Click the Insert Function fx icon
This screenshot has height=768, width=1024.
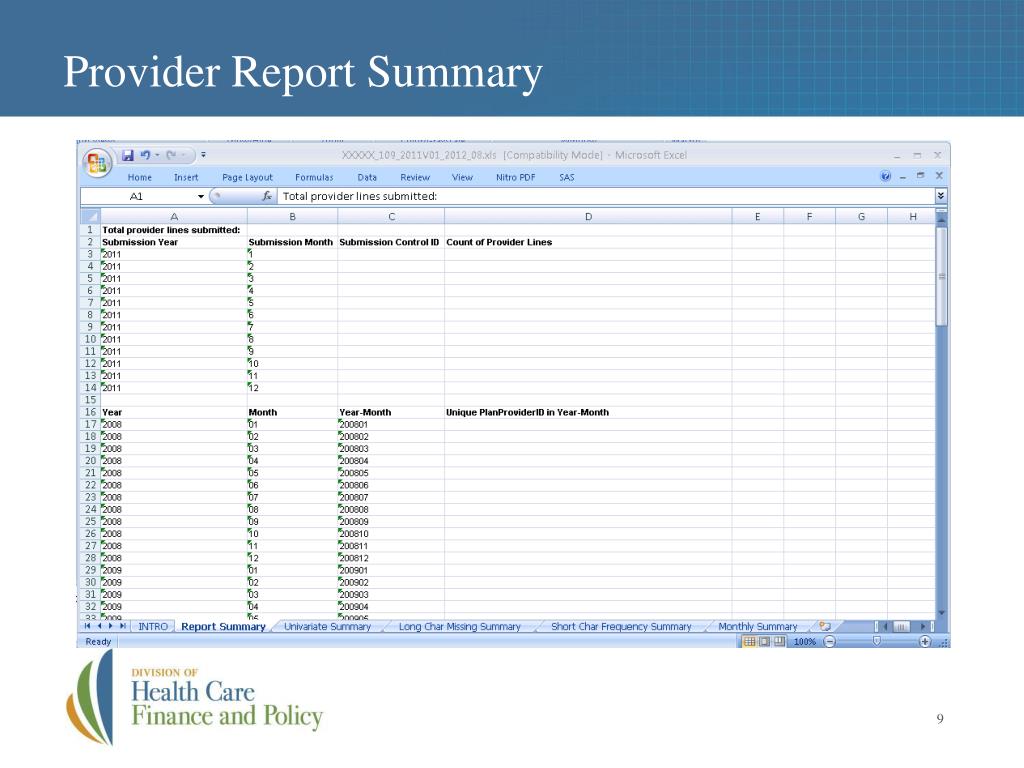[266, 196]
